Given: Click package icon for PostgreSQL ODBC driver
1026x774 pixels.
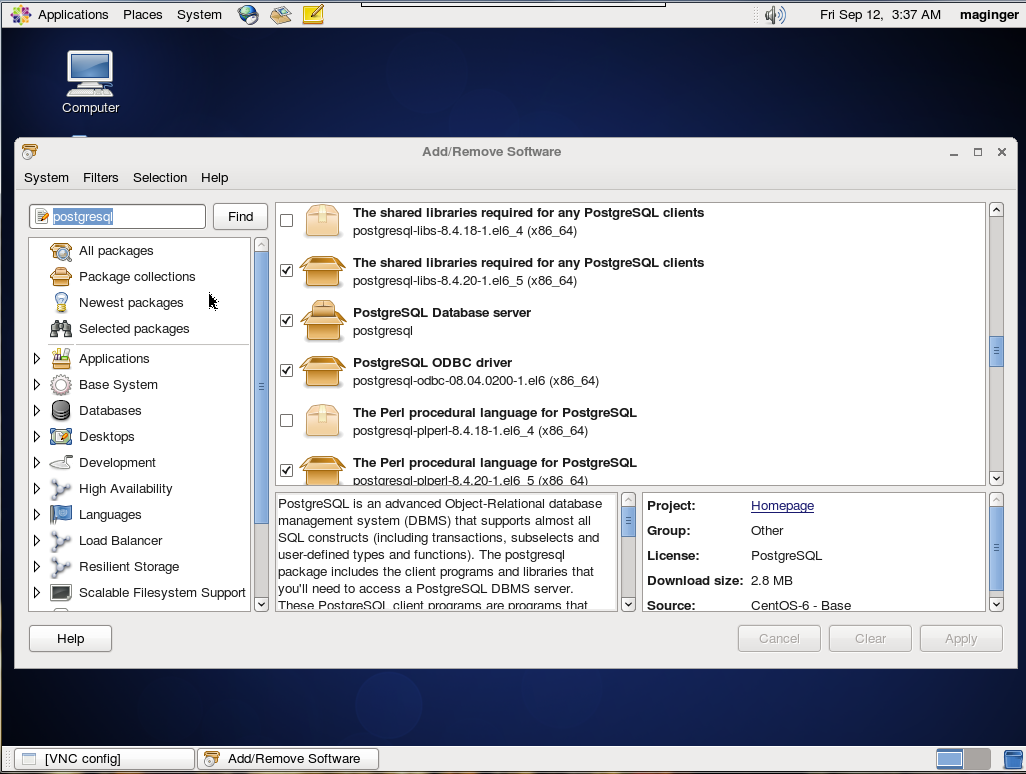Looking at the screenshot, I should point(322,371).
